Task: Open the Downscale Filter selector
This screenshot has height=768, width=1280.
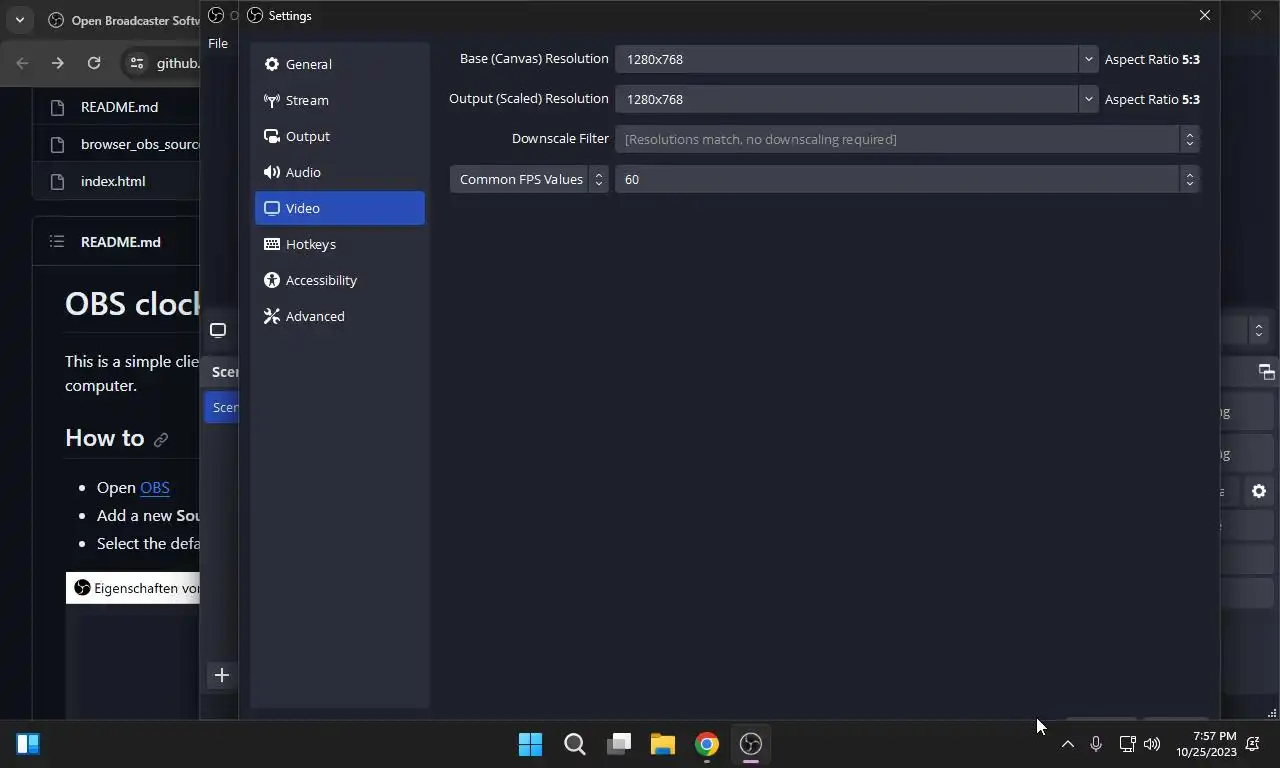Action: click(907, 139)
